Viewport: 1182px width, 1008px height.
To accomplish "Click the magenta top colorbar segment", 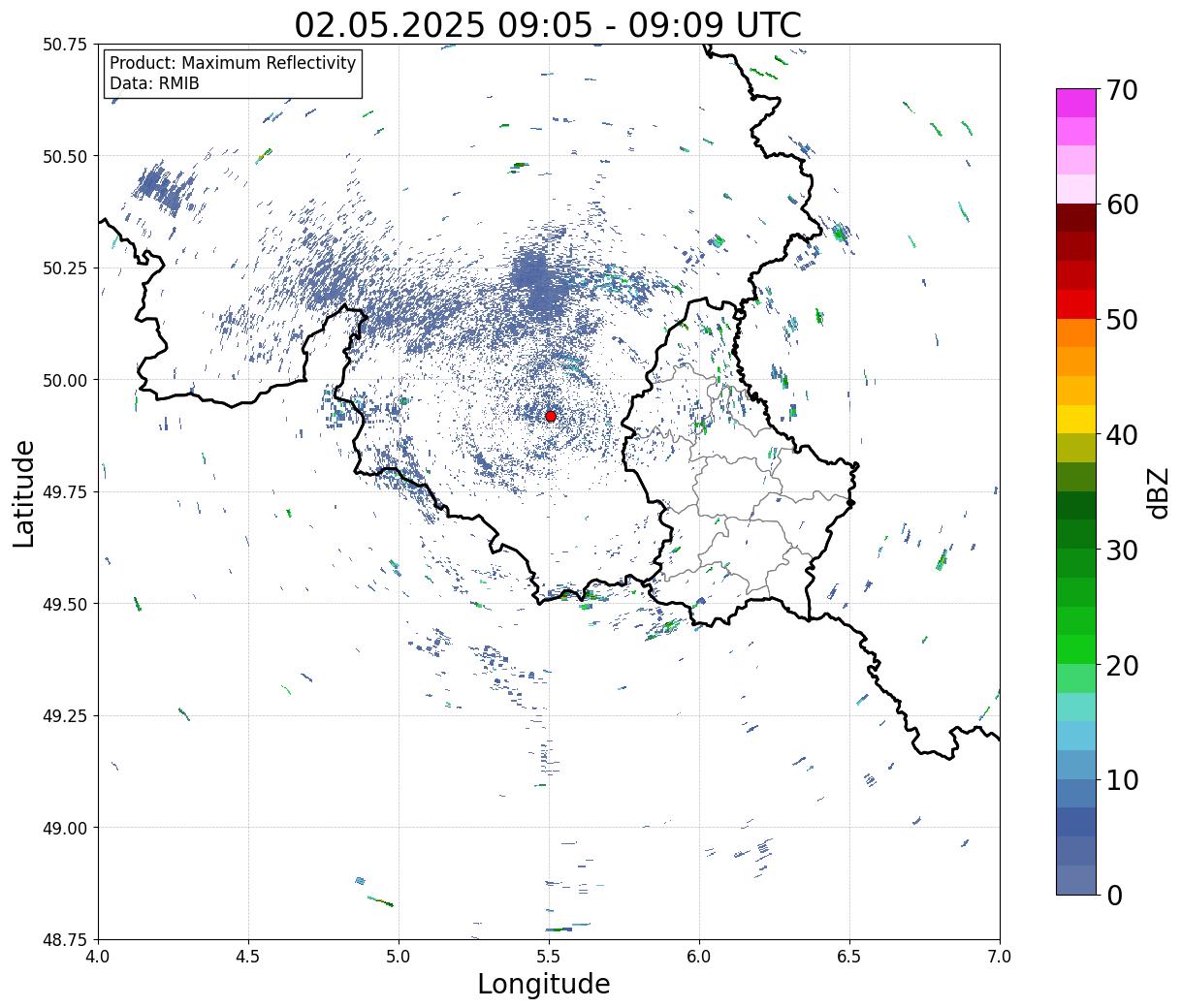I will [1076, 103].
